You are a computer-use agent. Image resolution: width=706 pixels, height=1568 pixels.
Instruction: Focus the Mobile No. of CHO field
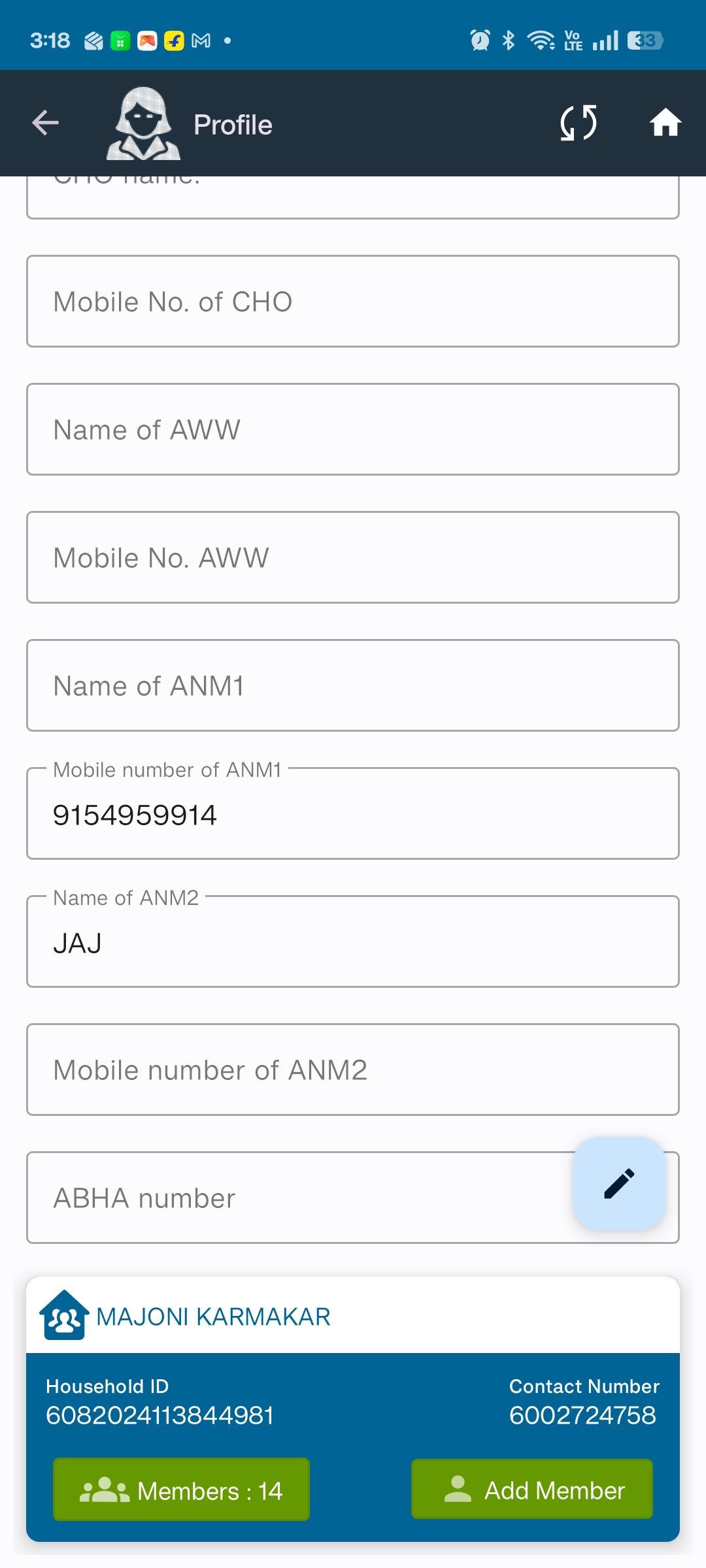click(353, 301)
